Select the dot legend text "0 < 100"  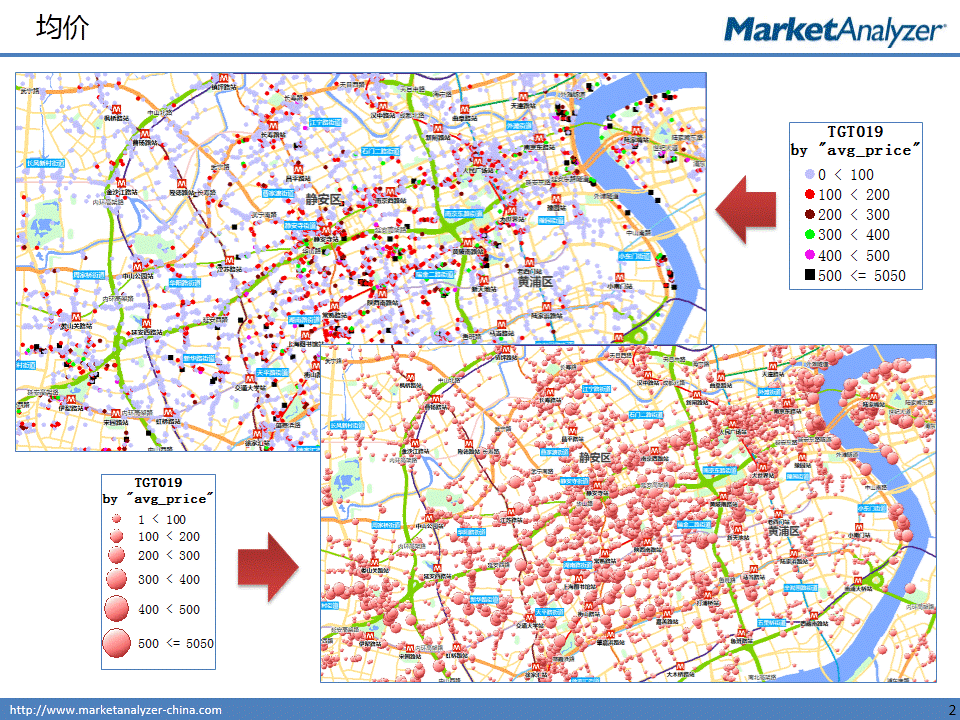tap(846, 174)
